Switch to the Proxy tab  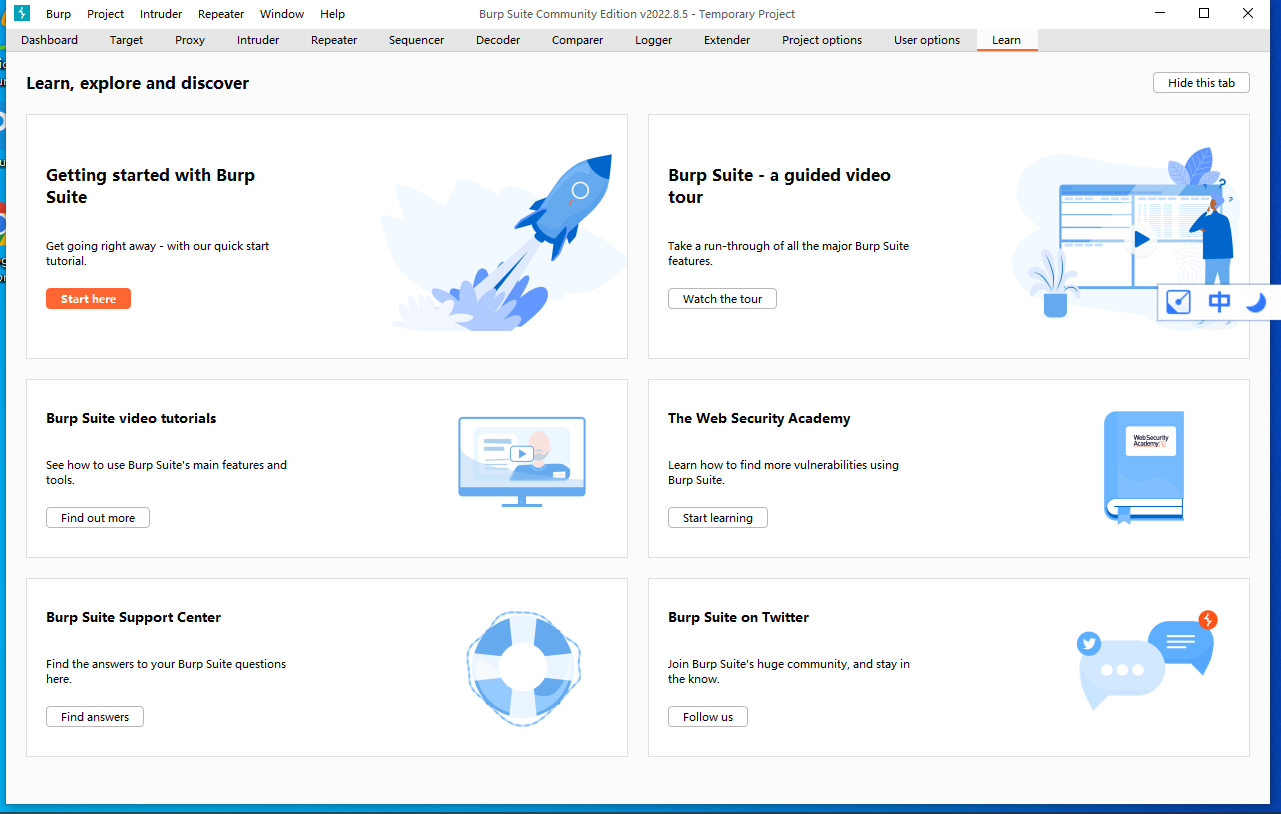click(x=190, y=40)
